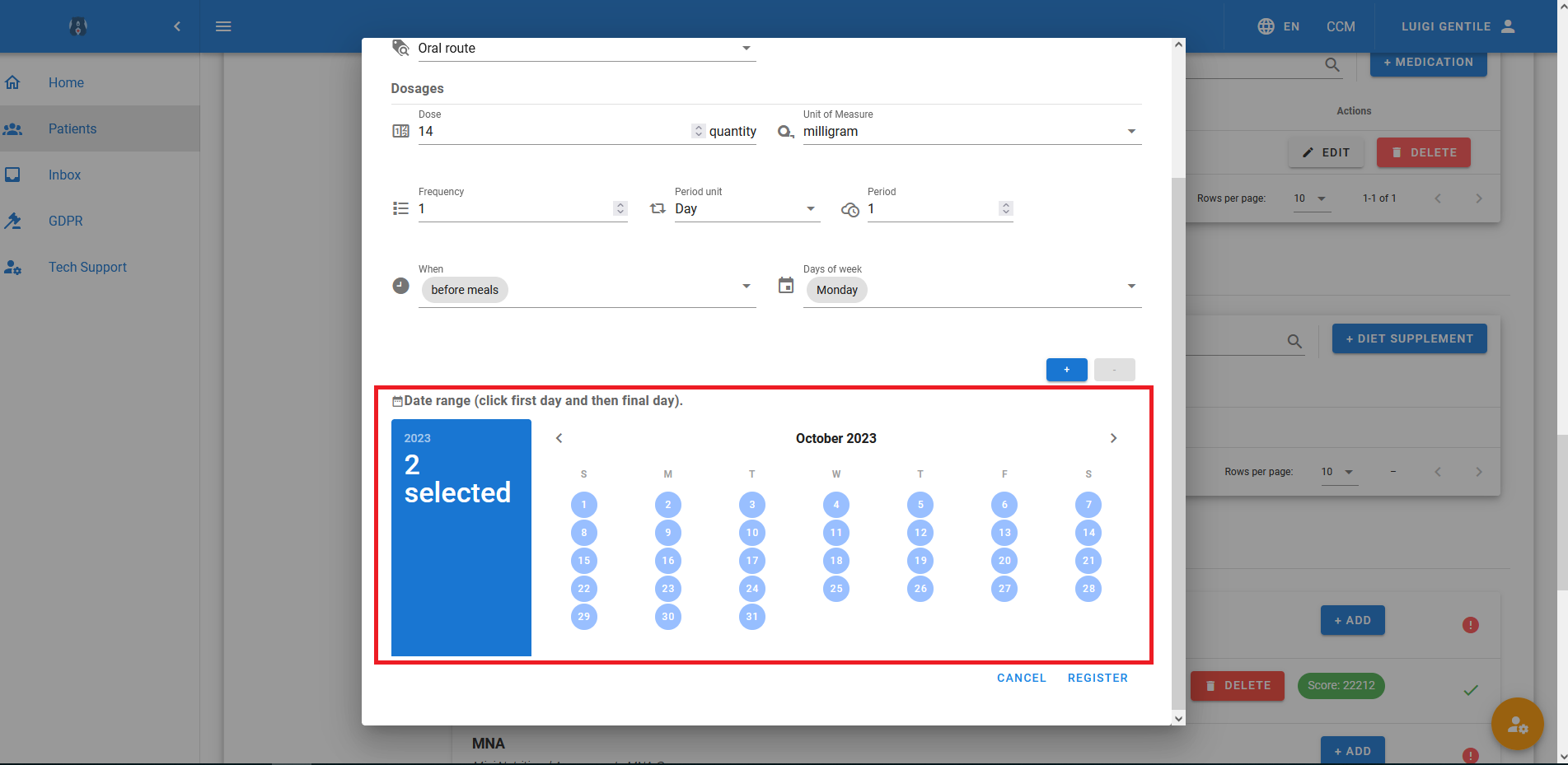Viewport: 1568px width, 765px height.
Task: Click the GDPR gavel icon in the sidebar
Action: click(x=12, y=221)
